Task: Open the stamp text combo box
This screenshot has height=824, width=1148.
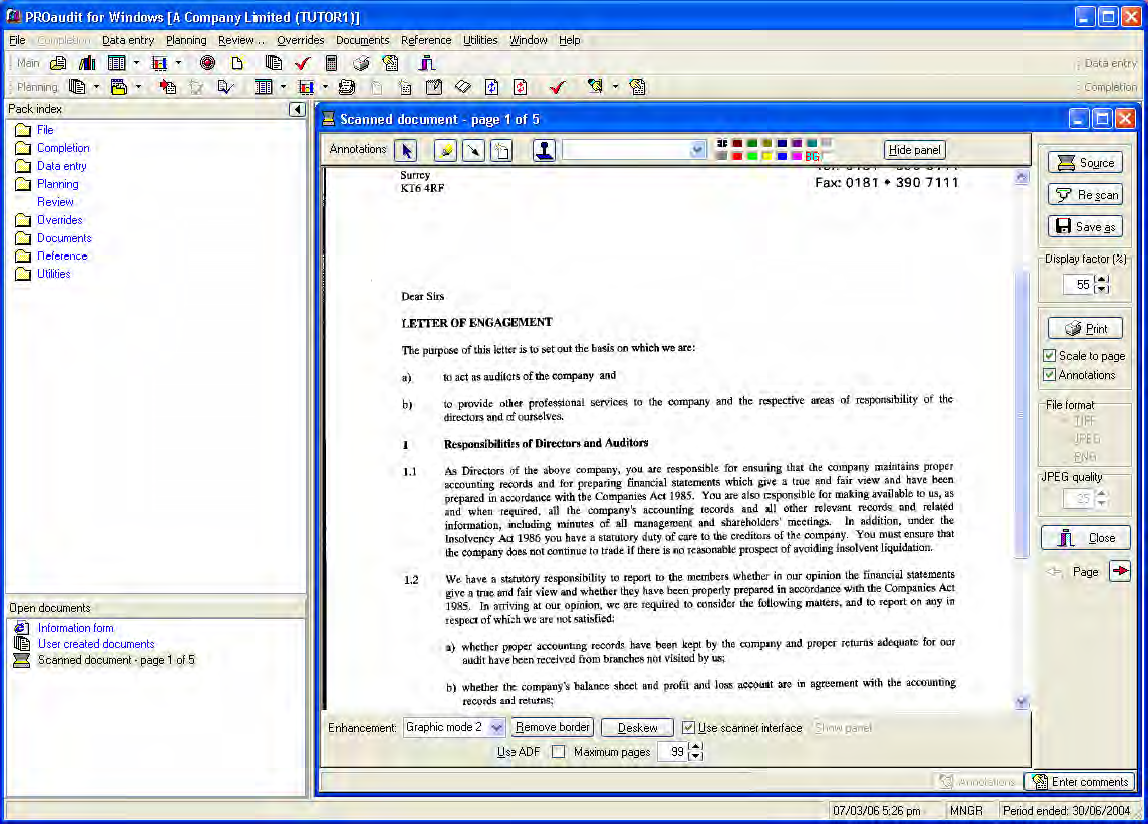Action: coord(697,149)
